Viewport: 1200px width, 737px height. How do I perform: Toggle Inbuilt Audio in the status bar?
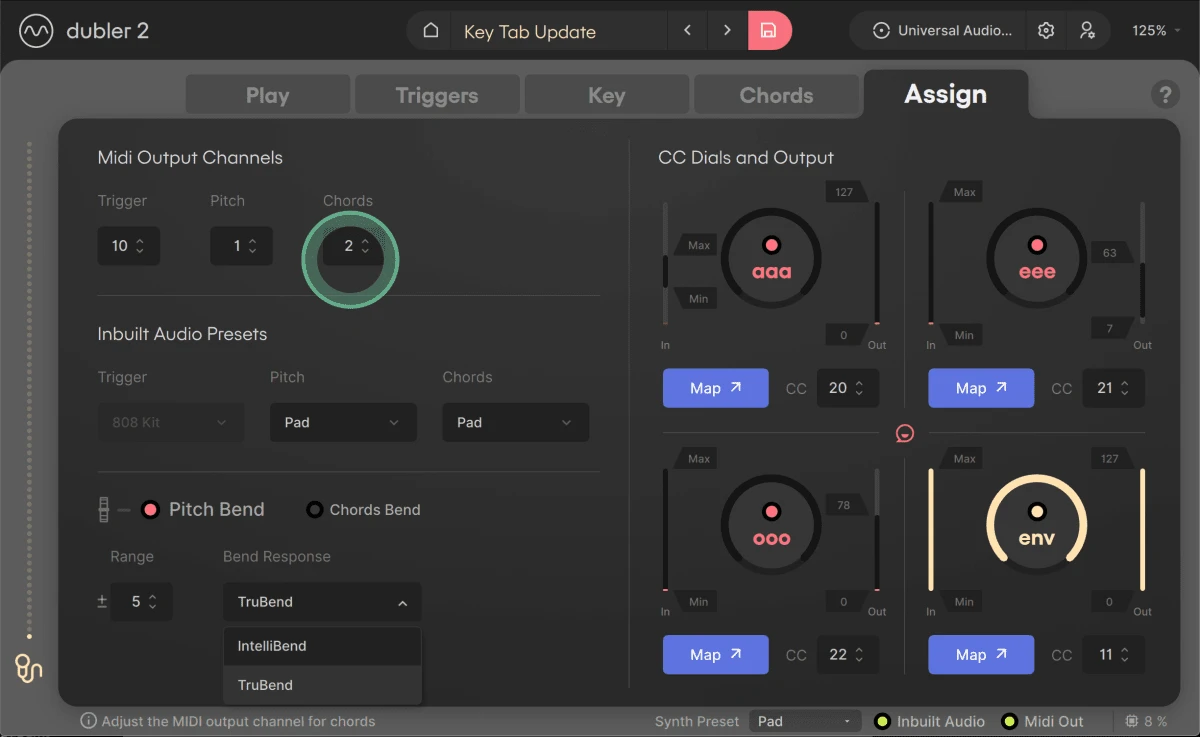[882, 721]
